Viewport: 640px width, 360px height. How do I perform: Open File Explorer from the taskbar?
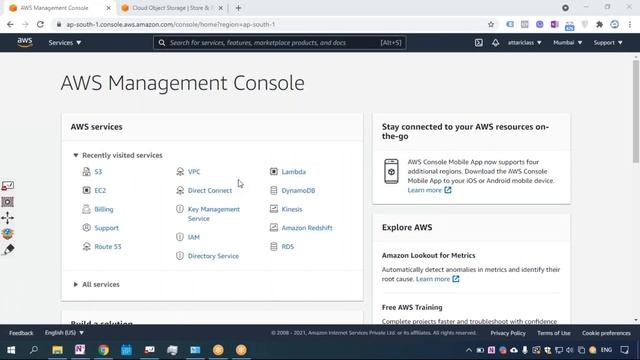tap(57, 350)
